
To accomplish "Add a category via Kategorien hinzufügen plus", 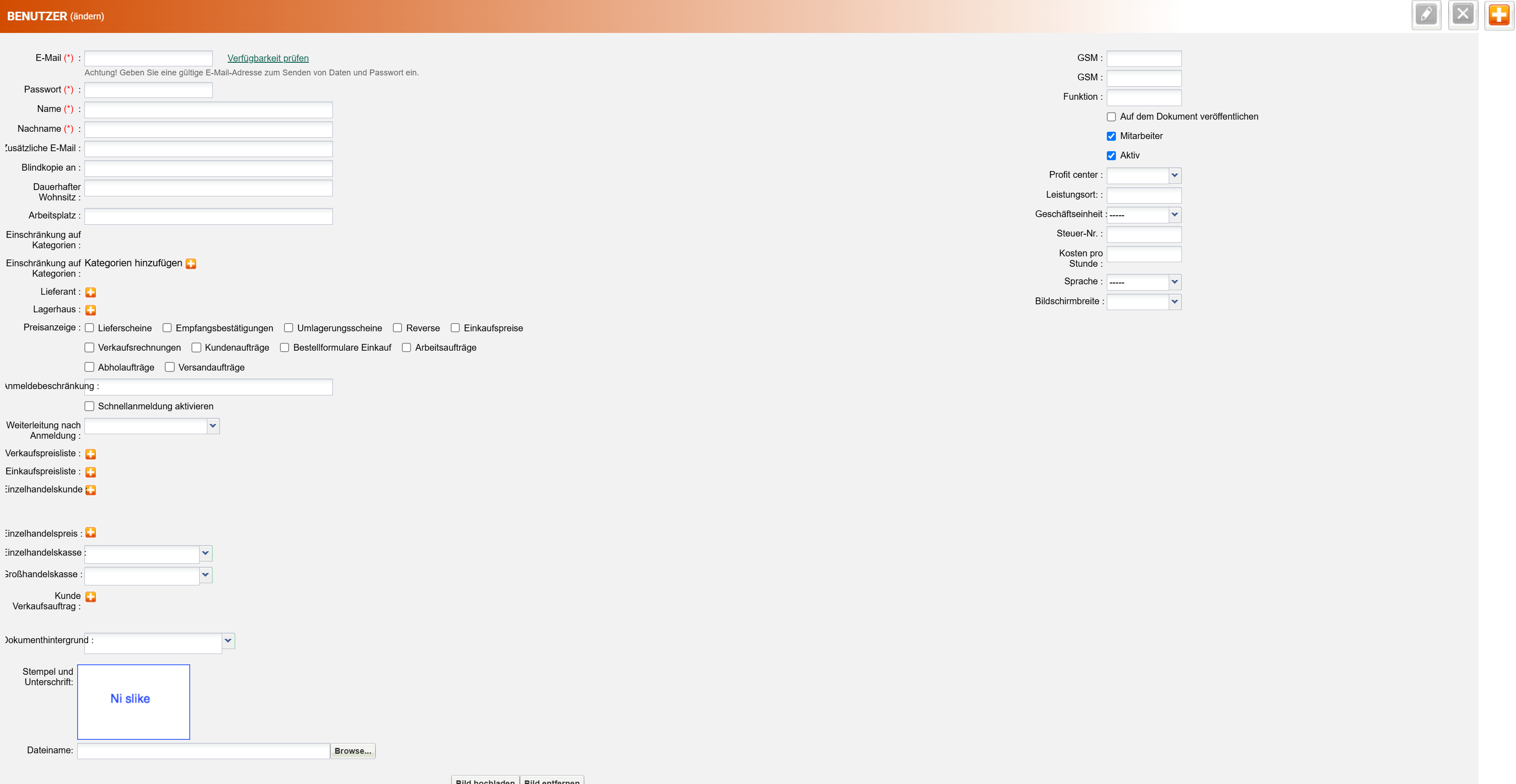I will 191,264.
